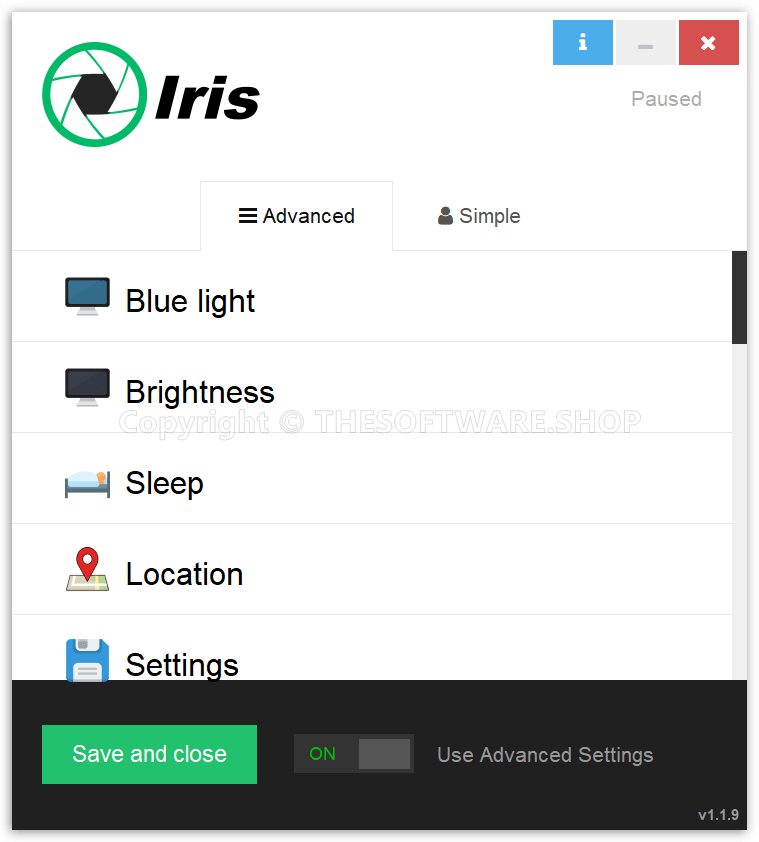Screen dimensions: 759x842
Task: Open the blue info button
Action: 583,42
